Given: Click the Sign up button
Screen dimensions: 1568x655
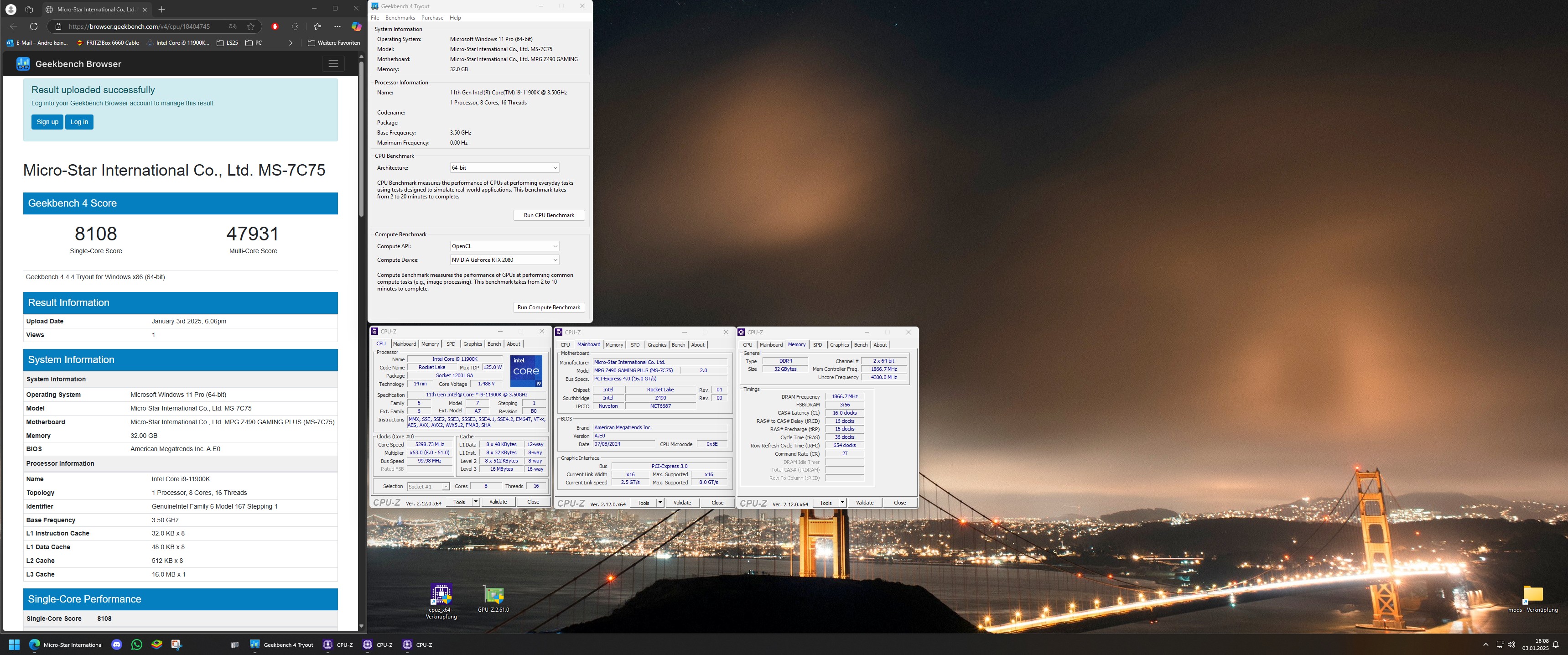Looking at the screenshot, I should (47, 122).
